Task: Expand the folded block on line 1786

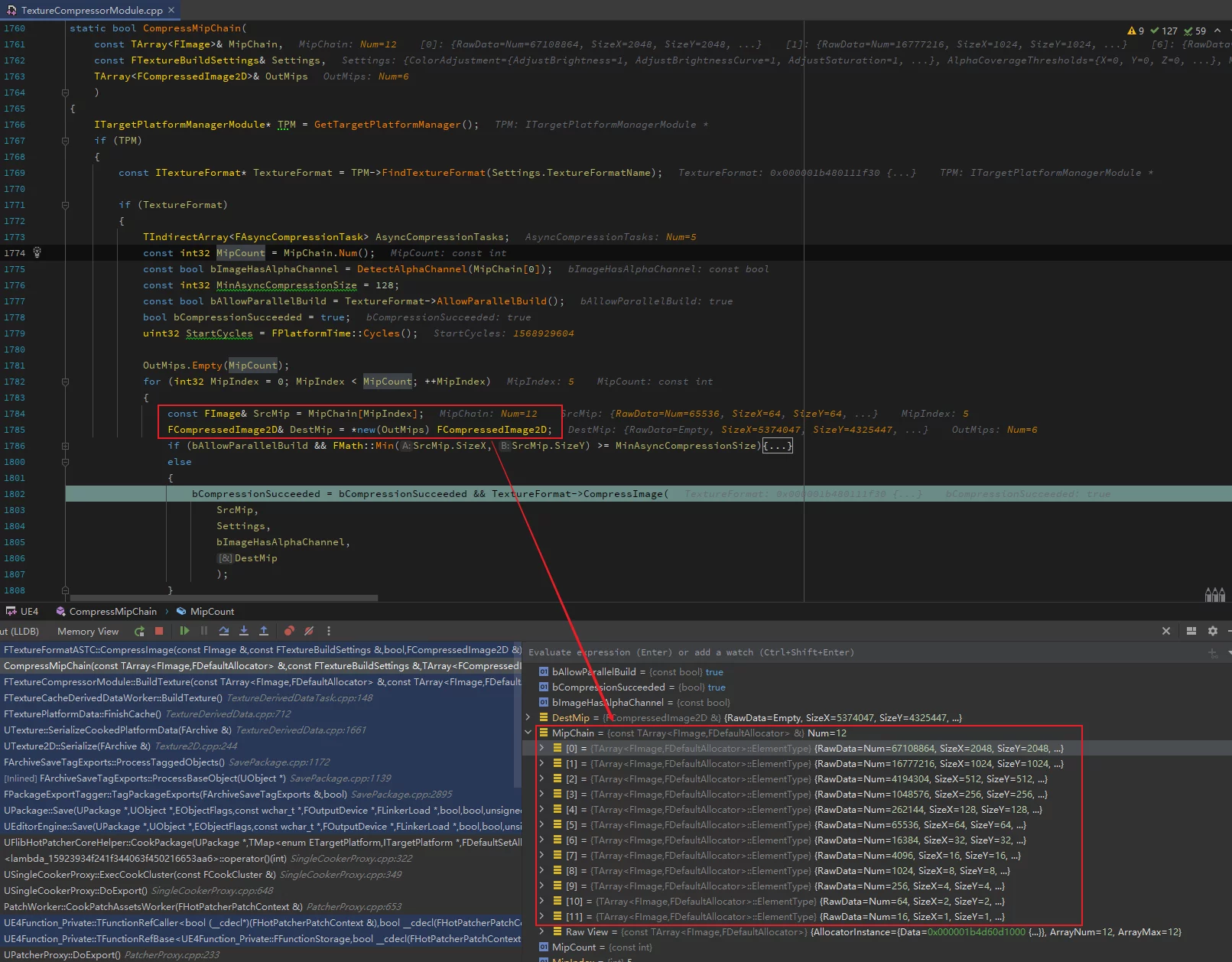Action: [x=778, y=446]
